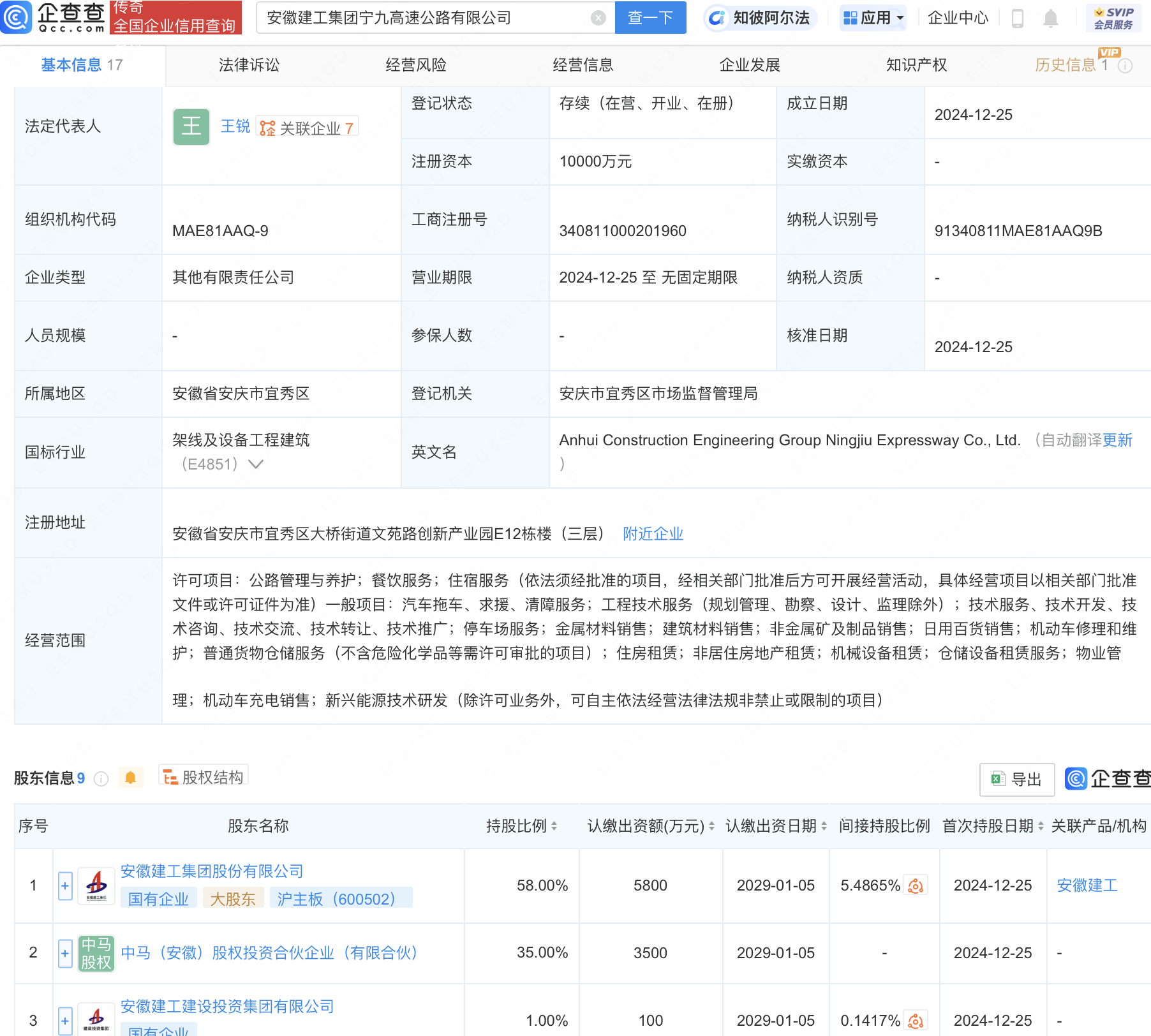Image resolution: width=1151 pixels, height=1036 pixels.
Task: Click the shareholder alert bell icon
Action: click(x=130, y=778)
